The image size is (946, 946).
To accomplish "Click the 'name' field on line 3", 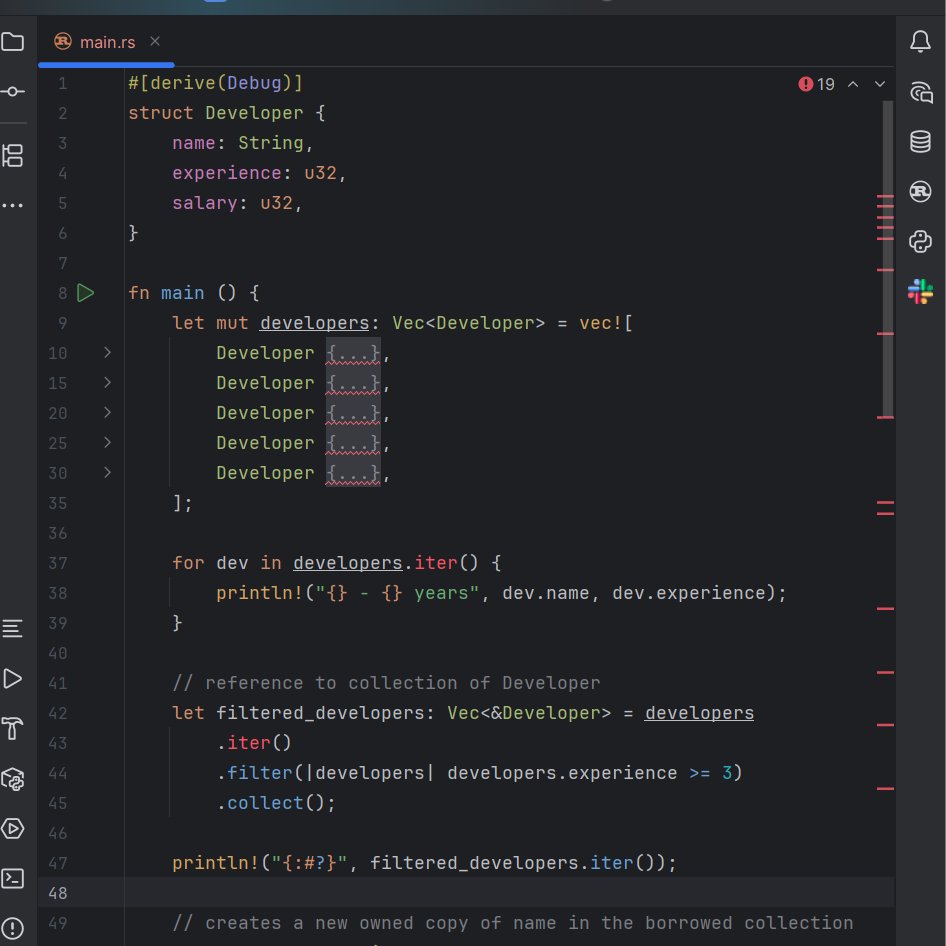I will coord(194,143).
